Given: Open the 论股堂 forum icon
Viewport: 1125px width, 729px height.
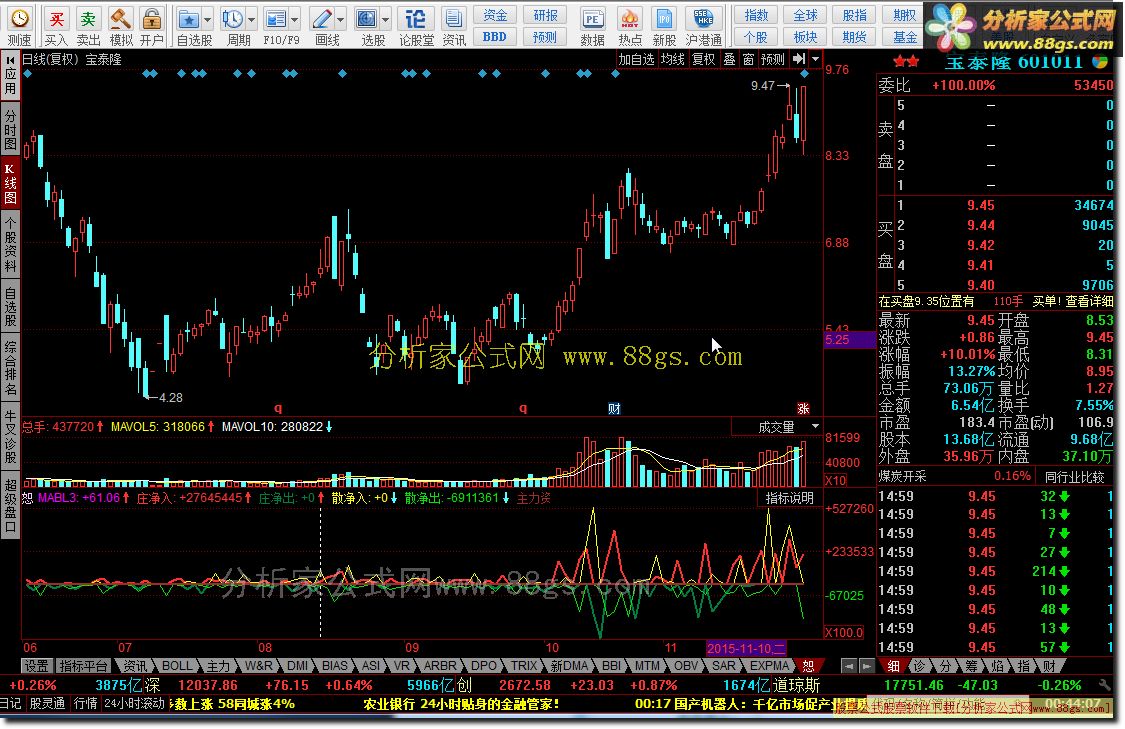Looking at the screenshot, I should [x=415, y=19].
